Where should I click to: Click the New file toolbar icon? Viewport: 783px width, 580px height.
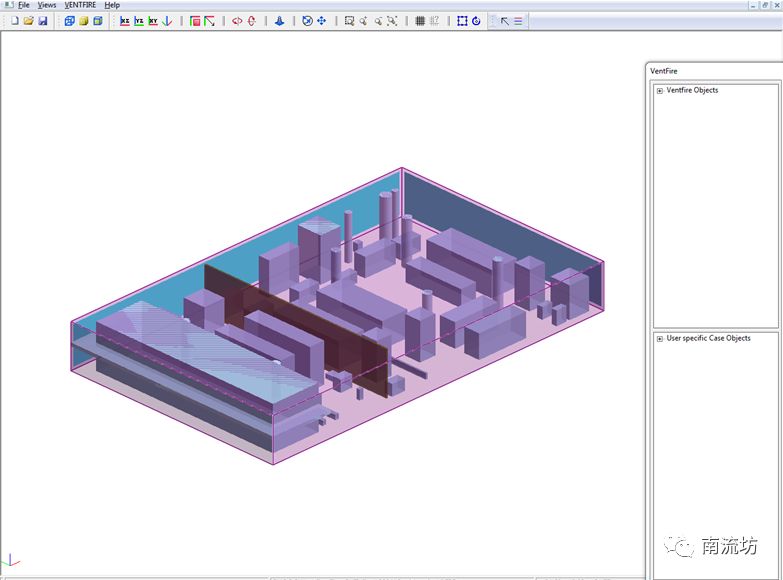14,21
